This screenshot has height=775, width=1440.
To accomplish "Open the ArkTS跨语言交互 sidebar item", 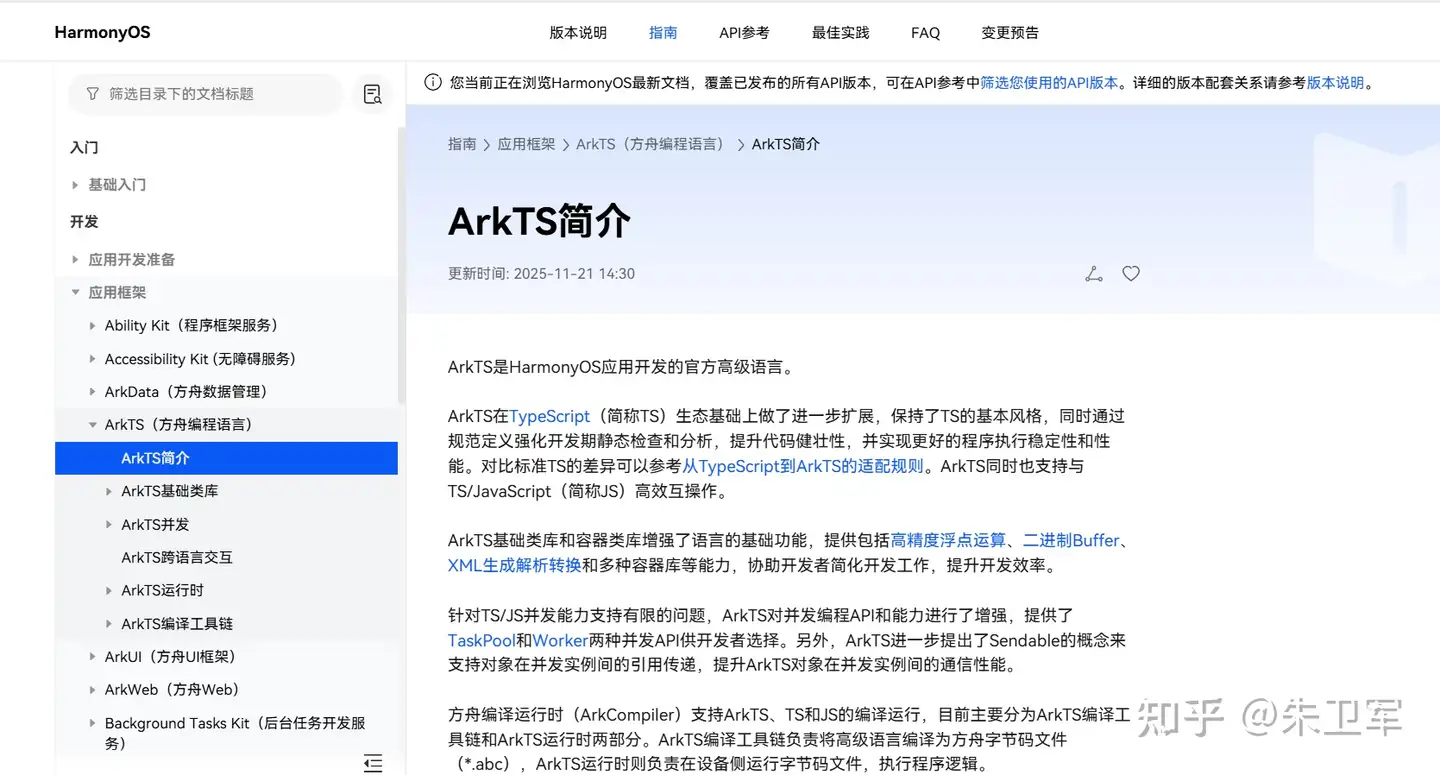I will [177, 557].
